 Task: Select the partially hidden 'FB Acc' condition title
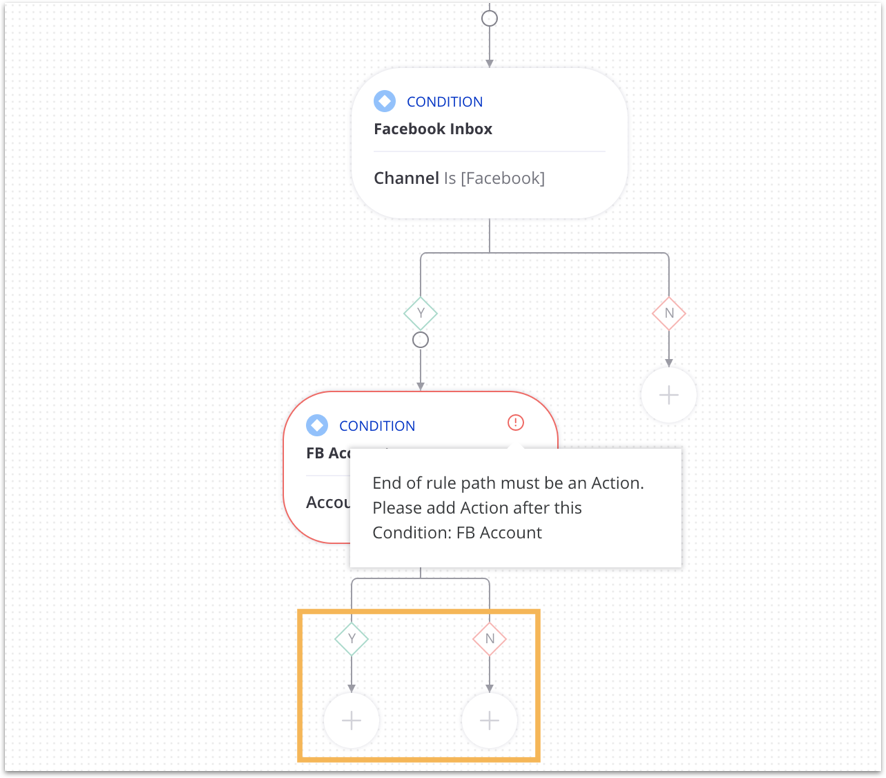[328, 453]
